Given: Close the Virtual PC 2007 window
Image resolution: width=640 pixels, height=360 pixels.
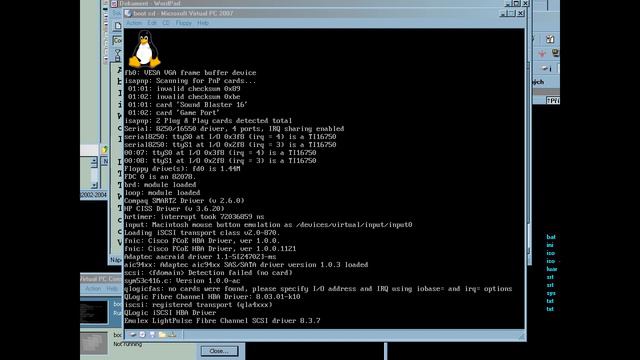Looking at the screenshot, I should click(520, 13).
